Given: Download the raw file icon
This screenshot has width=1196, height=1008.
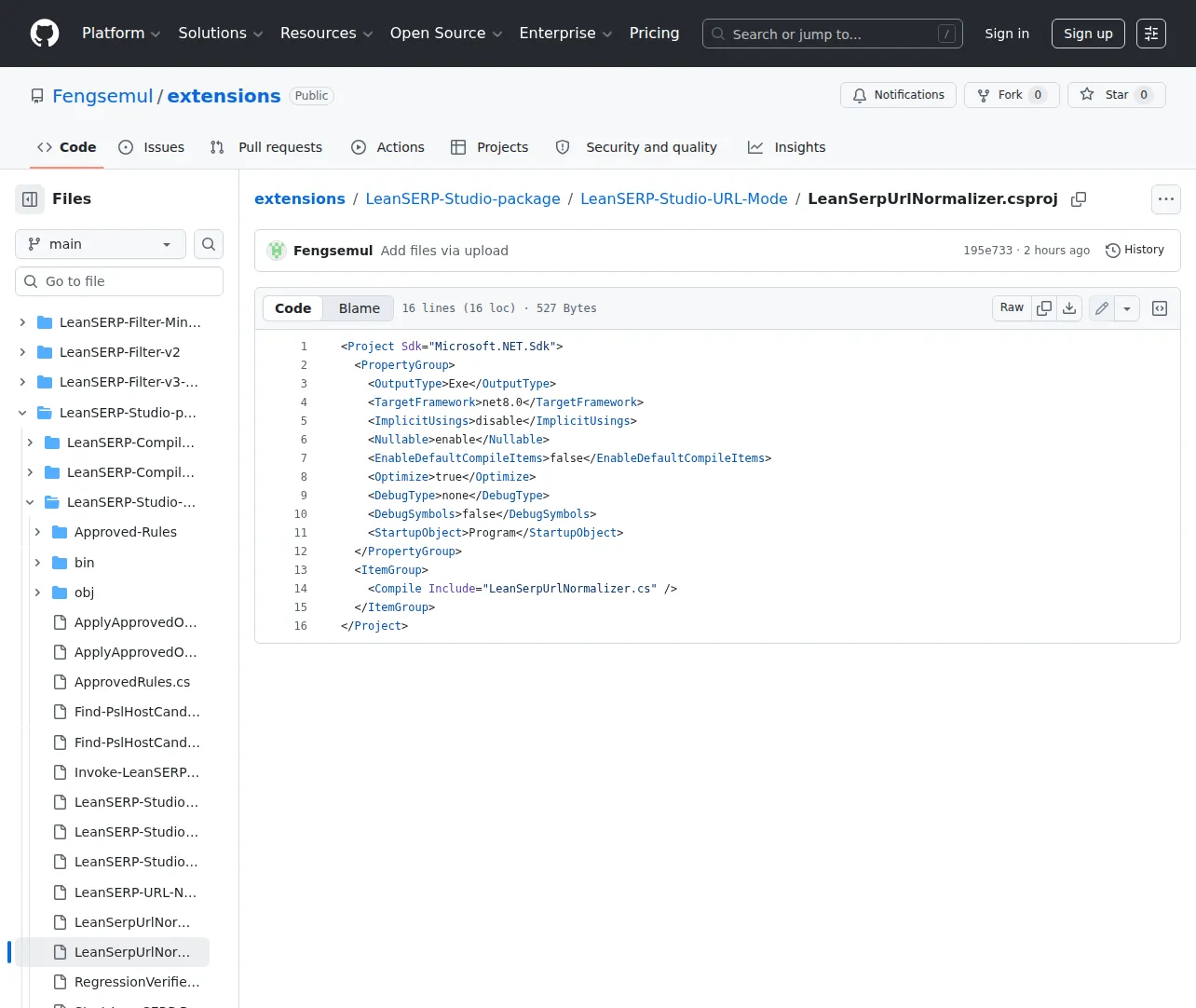Looking at the screenshot, I should tap(1069, 308).
